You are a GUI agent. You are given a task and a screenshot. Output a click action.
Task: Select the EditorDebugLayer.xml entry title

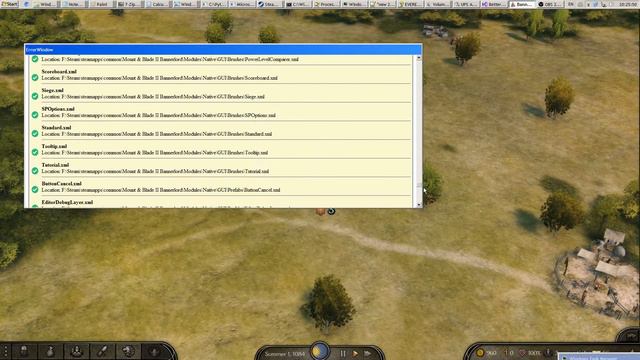pos(67,202)
